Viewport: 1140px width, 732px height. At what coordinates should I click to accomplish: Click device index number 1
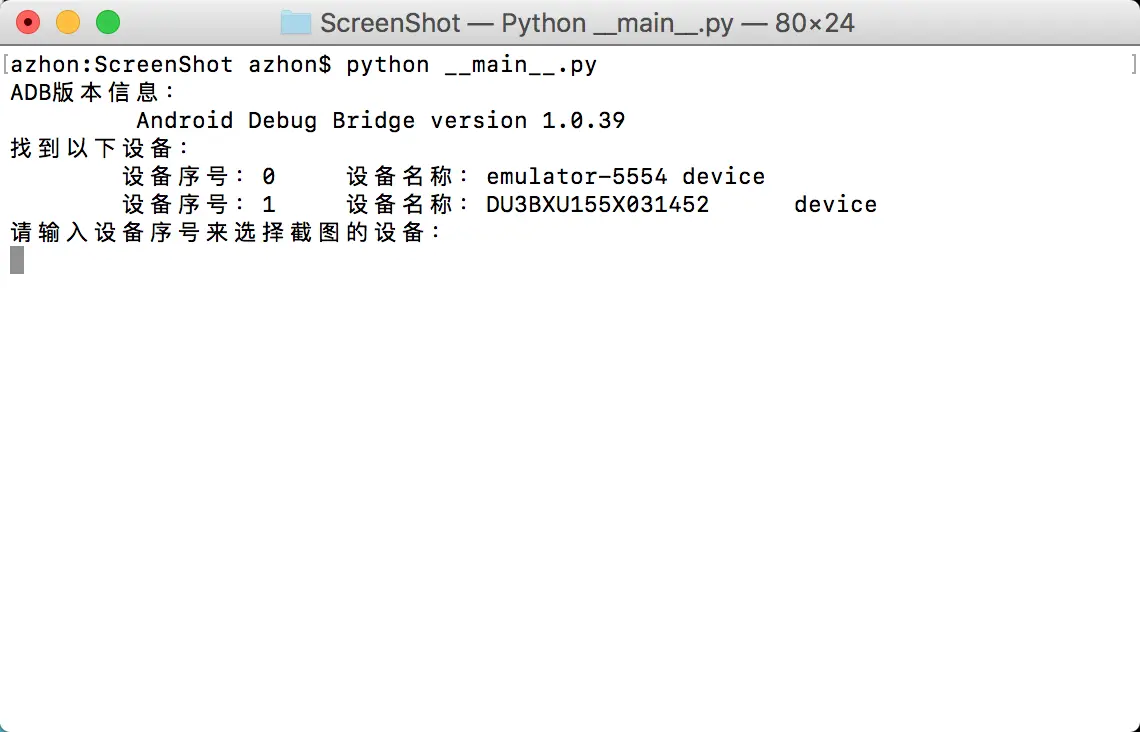click(269, 205)
